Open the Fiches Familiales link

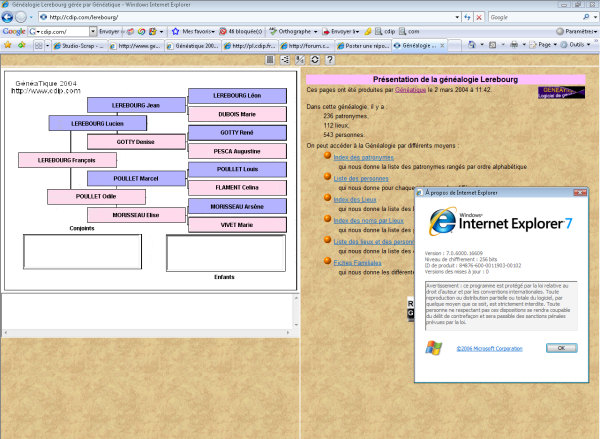click(x=357, y=263)
